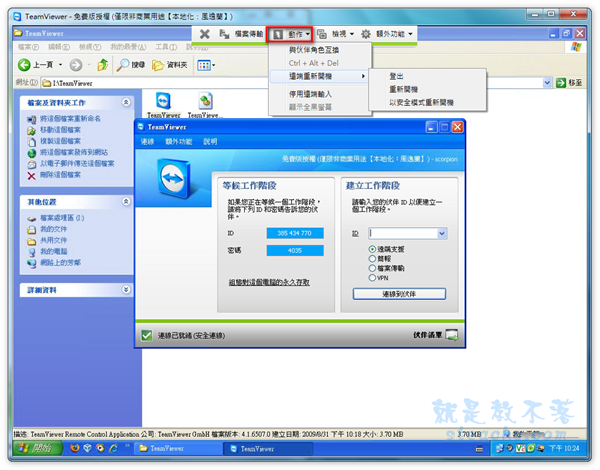600x470 pixels.
Task: Click the Windows XP 開始 Start button
Action: click(38, 448)
